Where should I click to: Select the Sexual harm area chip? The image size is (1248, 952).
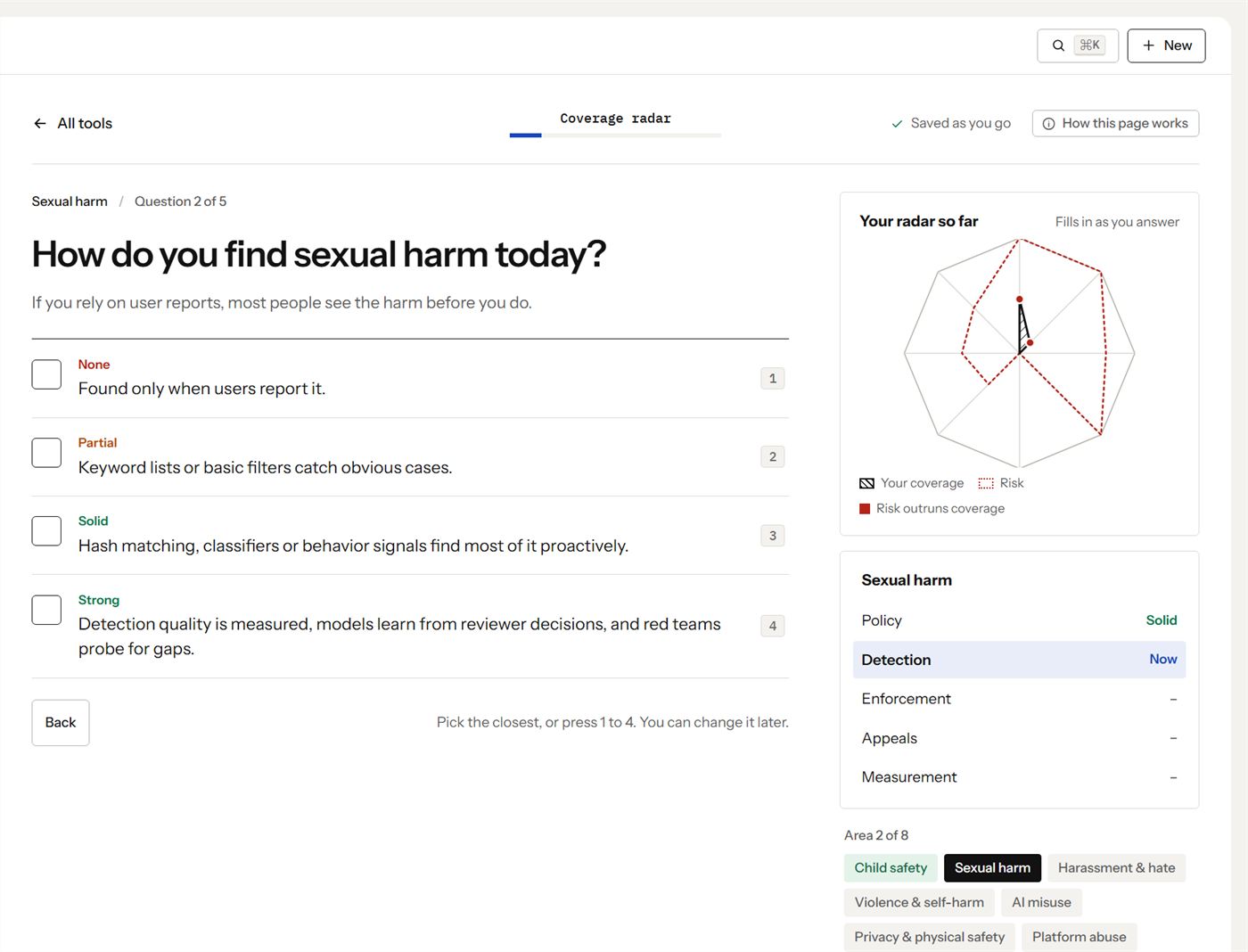[x=992, y=868]
